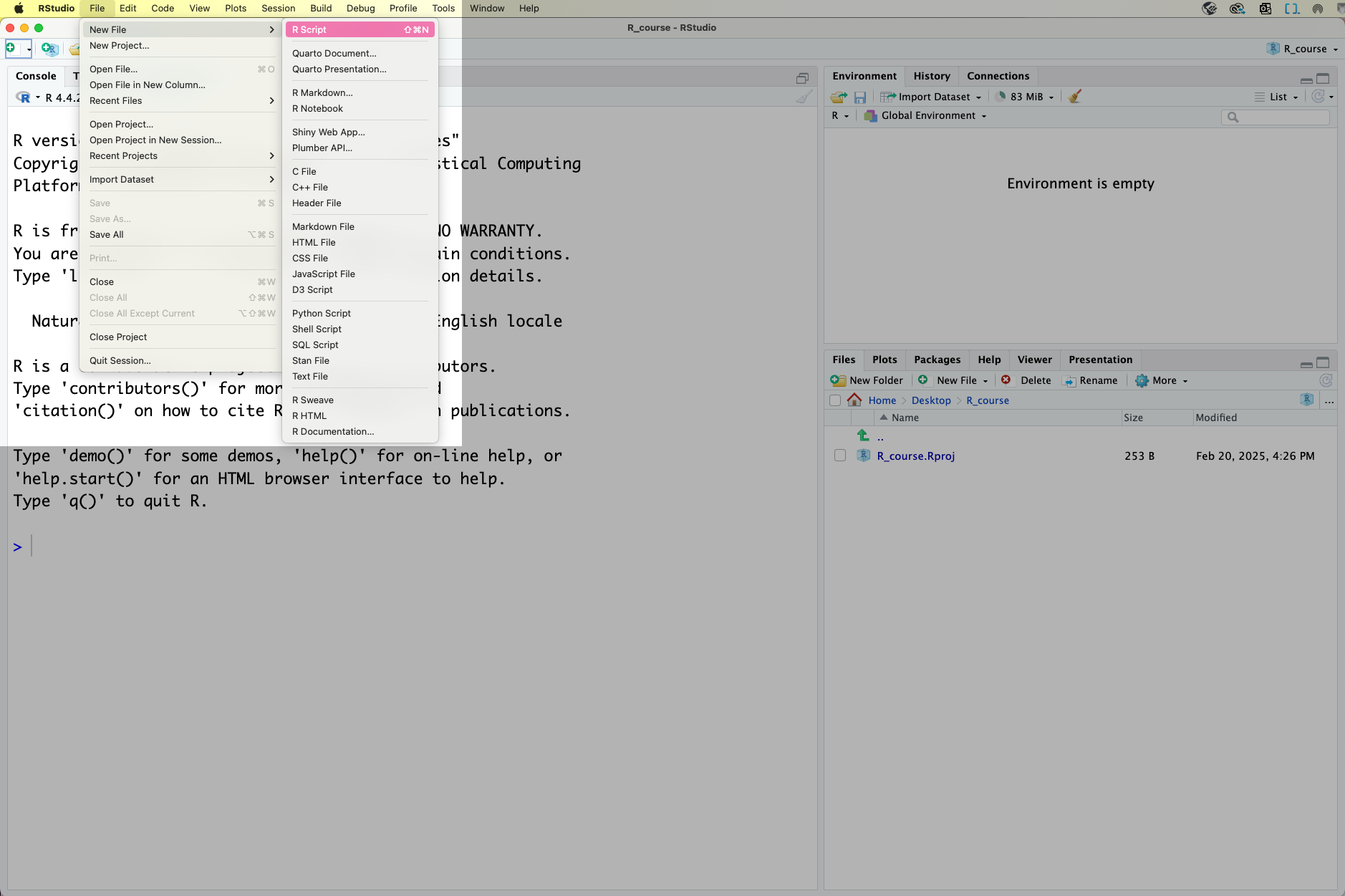
Task: Click the refresh environment icon
Action: [x=1318, y=96]
